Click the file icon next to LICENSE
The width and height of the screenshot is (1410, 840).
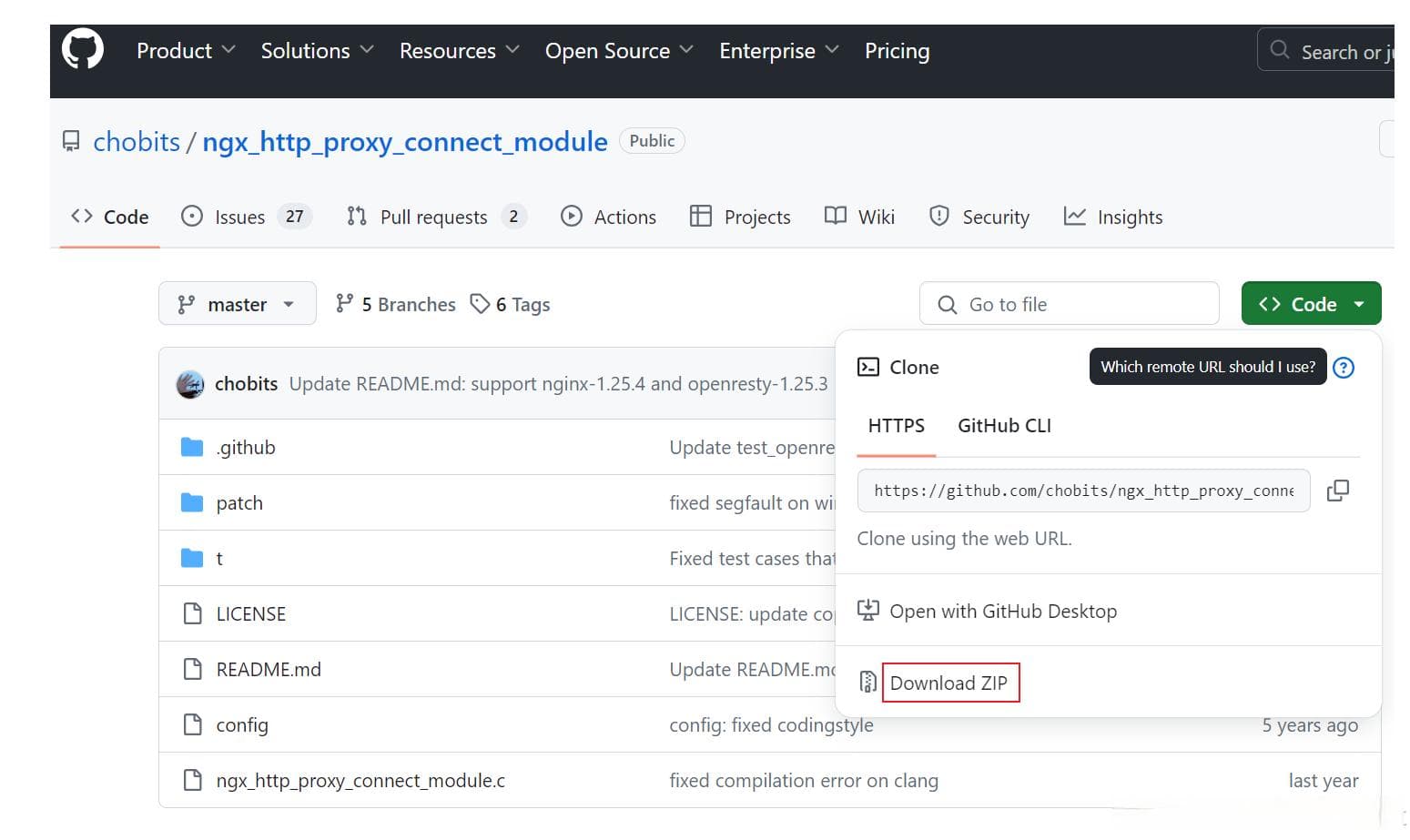coord(193,613)
